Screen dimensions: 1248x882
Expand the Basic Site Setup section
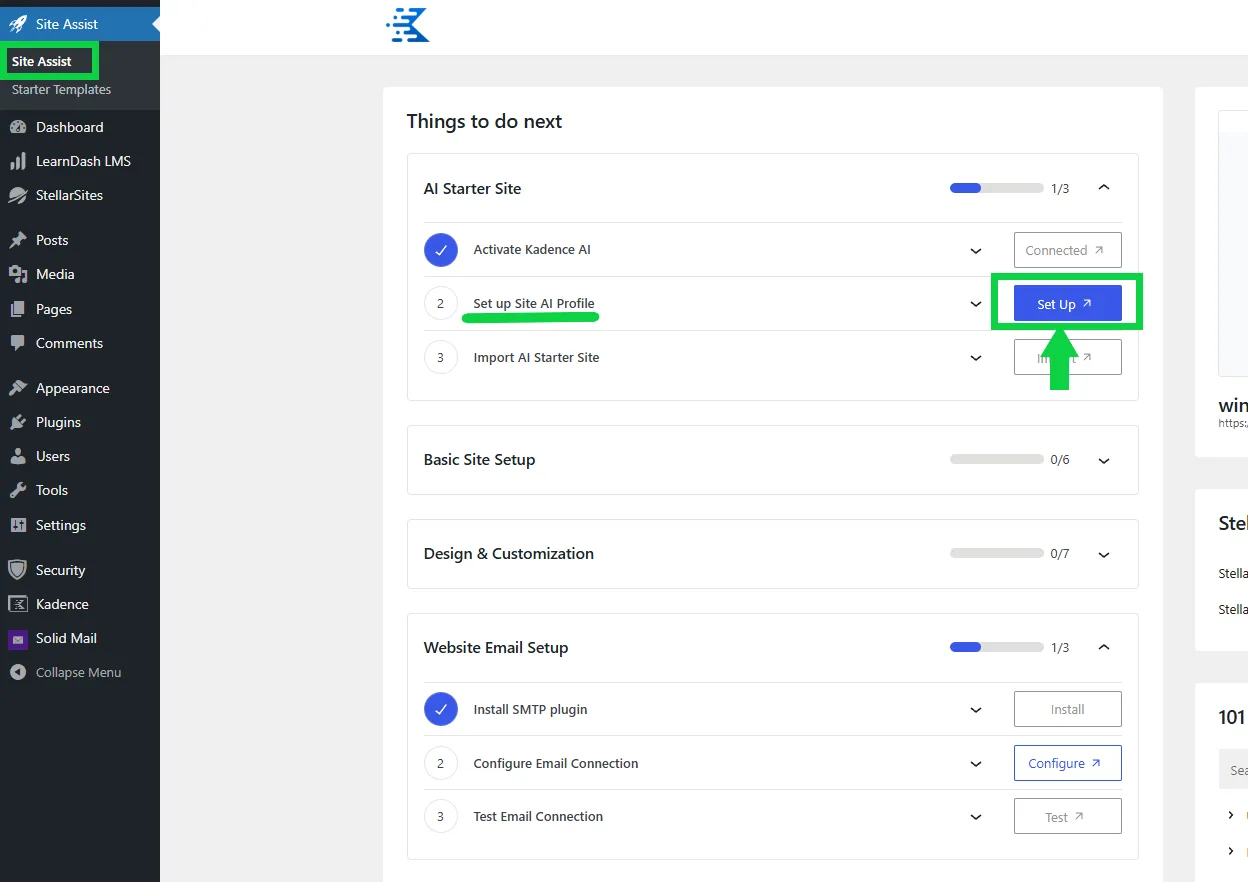point(1104,461)
